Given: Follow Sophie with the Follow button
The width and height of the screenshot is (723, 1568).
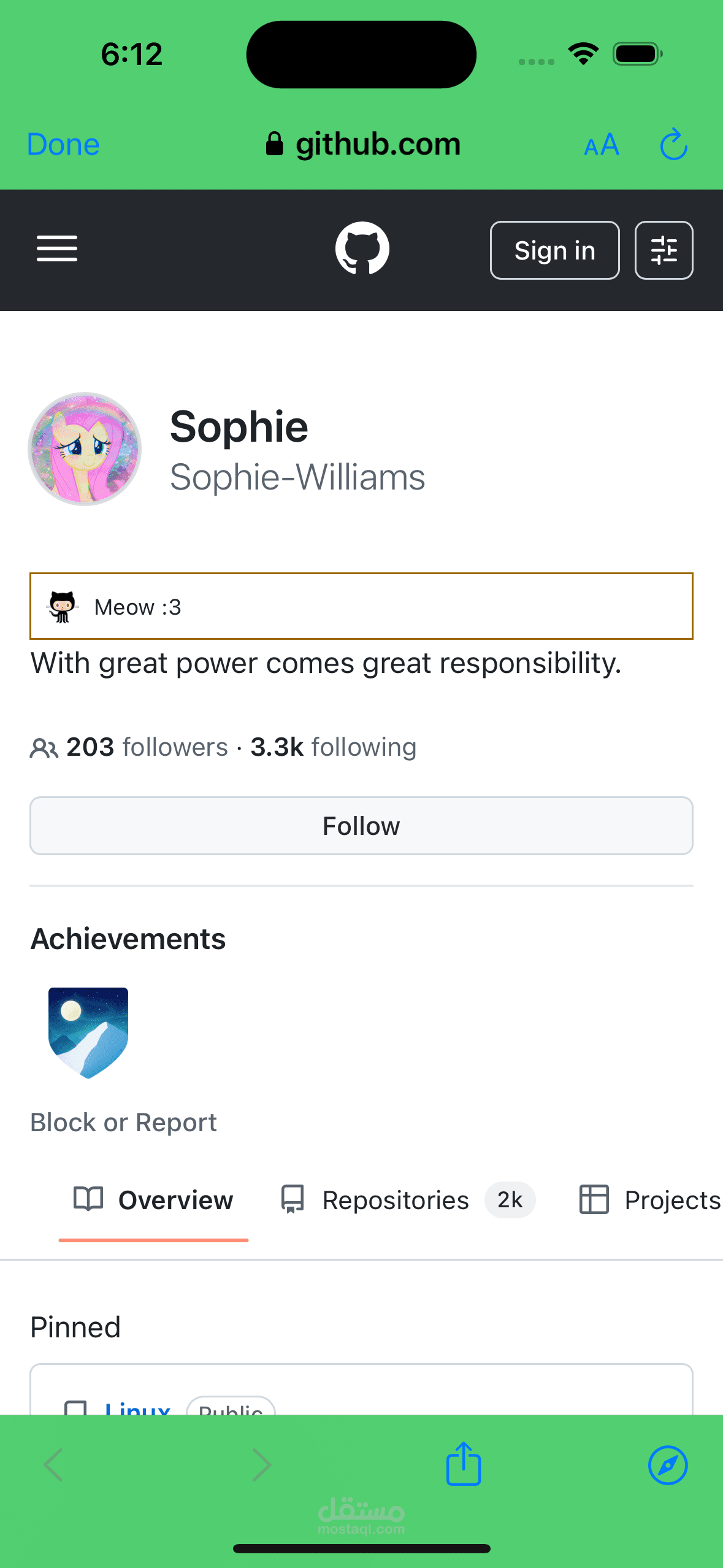Looking at the screenshot, I should pos(361,826).
